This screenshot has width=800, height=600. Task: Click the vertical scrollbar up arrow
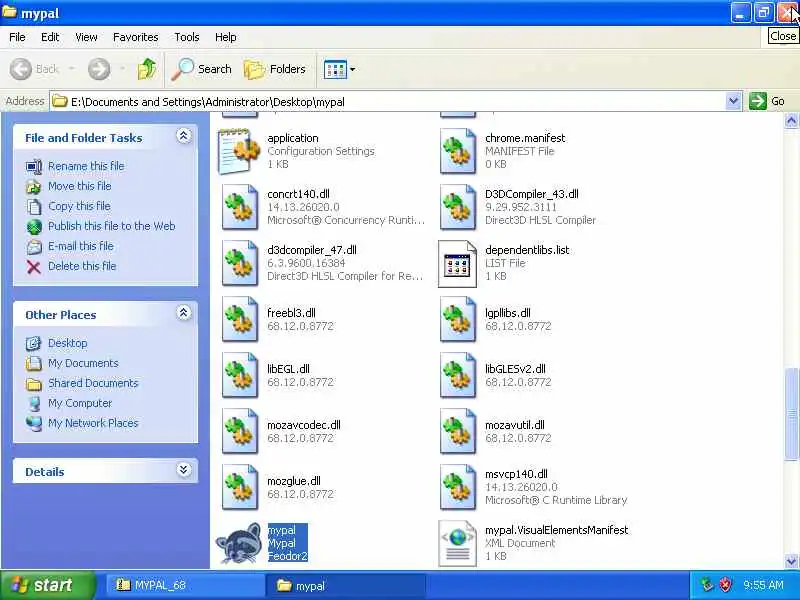pos(791,120)
